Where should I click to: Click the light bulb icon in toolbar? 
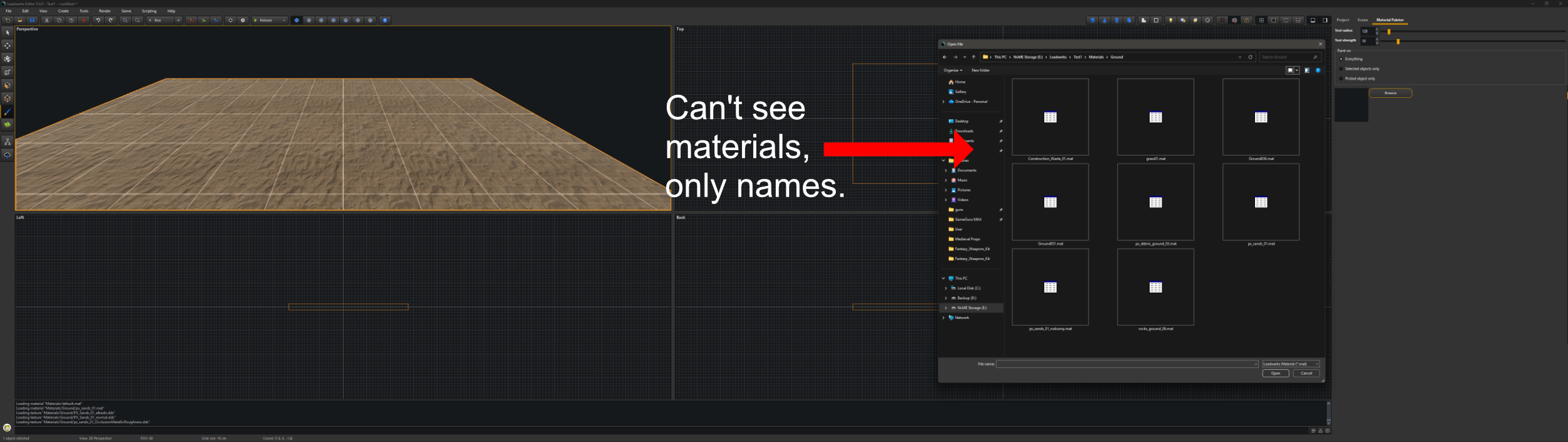[1170, 20]
